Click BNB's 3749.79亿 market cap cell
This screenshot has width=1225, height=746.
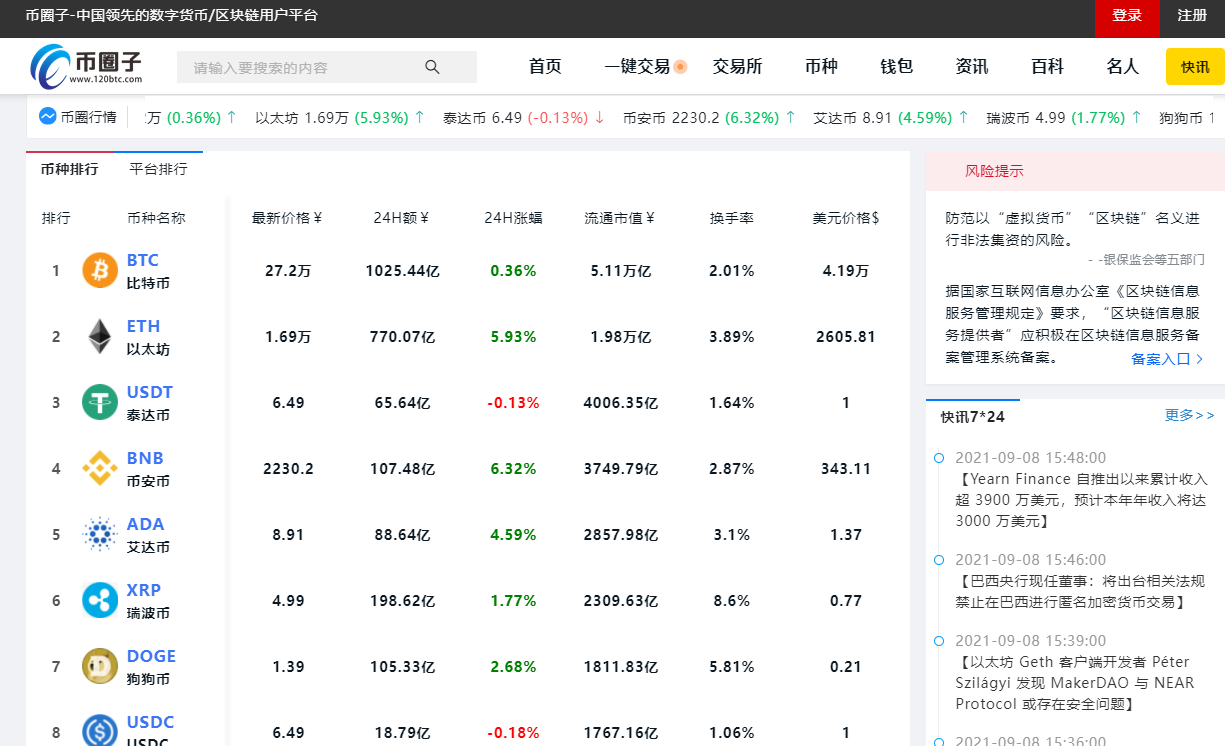click(x=621, y=468)
